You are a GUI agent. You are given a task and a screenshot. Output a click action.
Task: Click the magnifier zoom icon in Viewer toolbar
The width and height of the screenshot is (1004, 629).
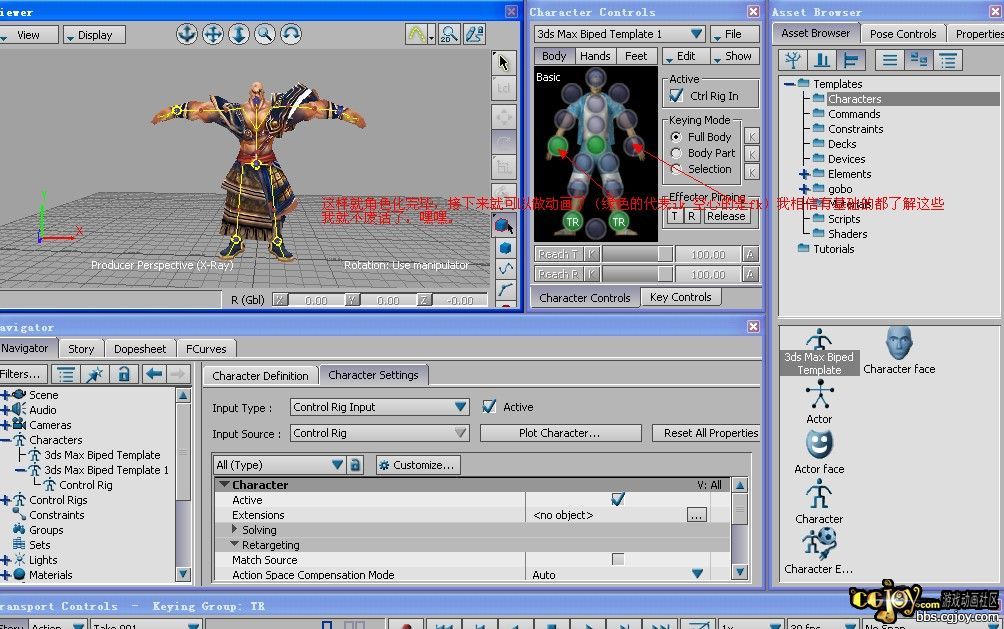[x=264, y=34]
